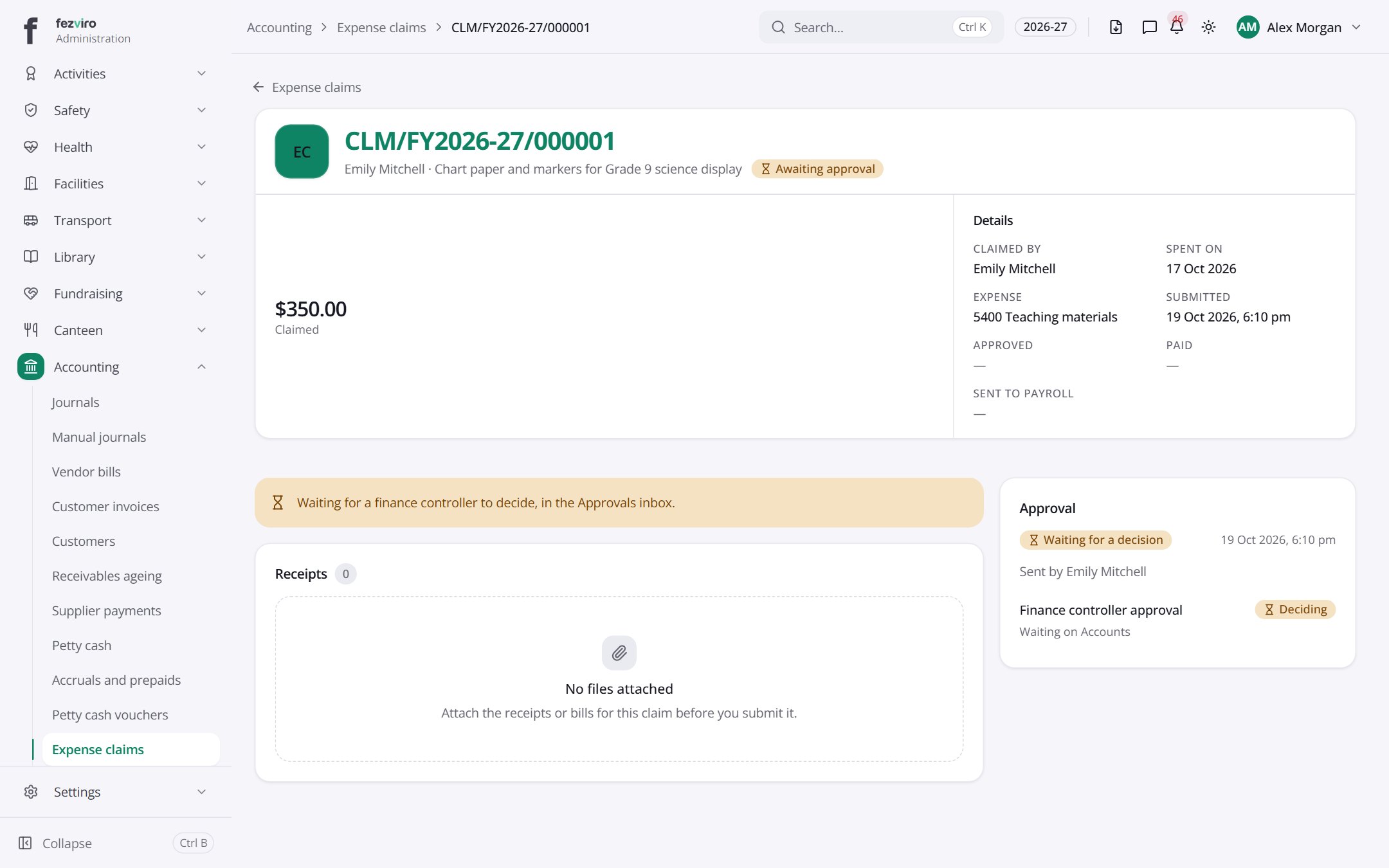
Task: Open the Alex Morgan account dropdown
Action: click(1298, 27)
